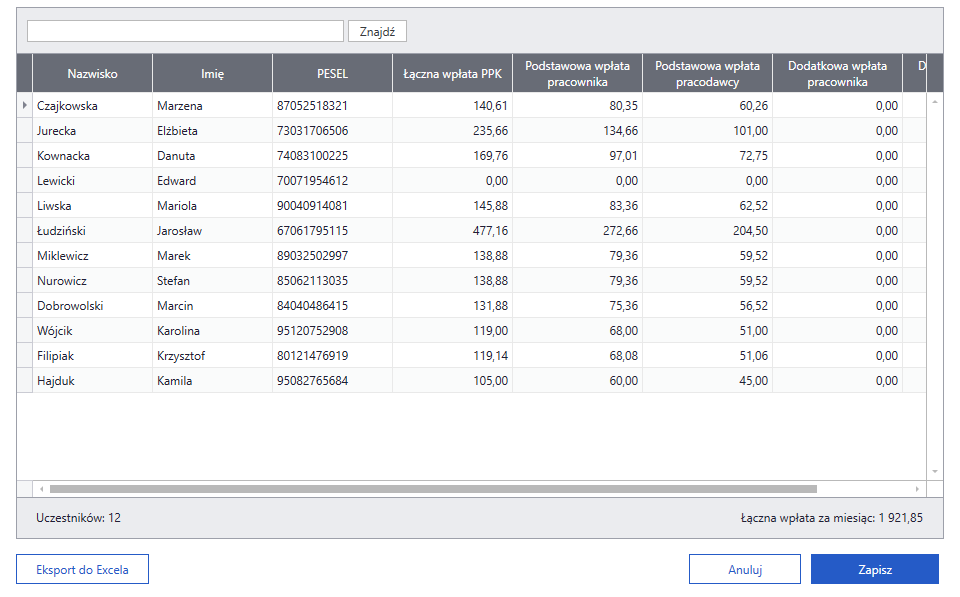Click the vertical scrollbar up arrow
Image resolution: width=960 pixels, height=597 pixels.
[x=935, y=102]
